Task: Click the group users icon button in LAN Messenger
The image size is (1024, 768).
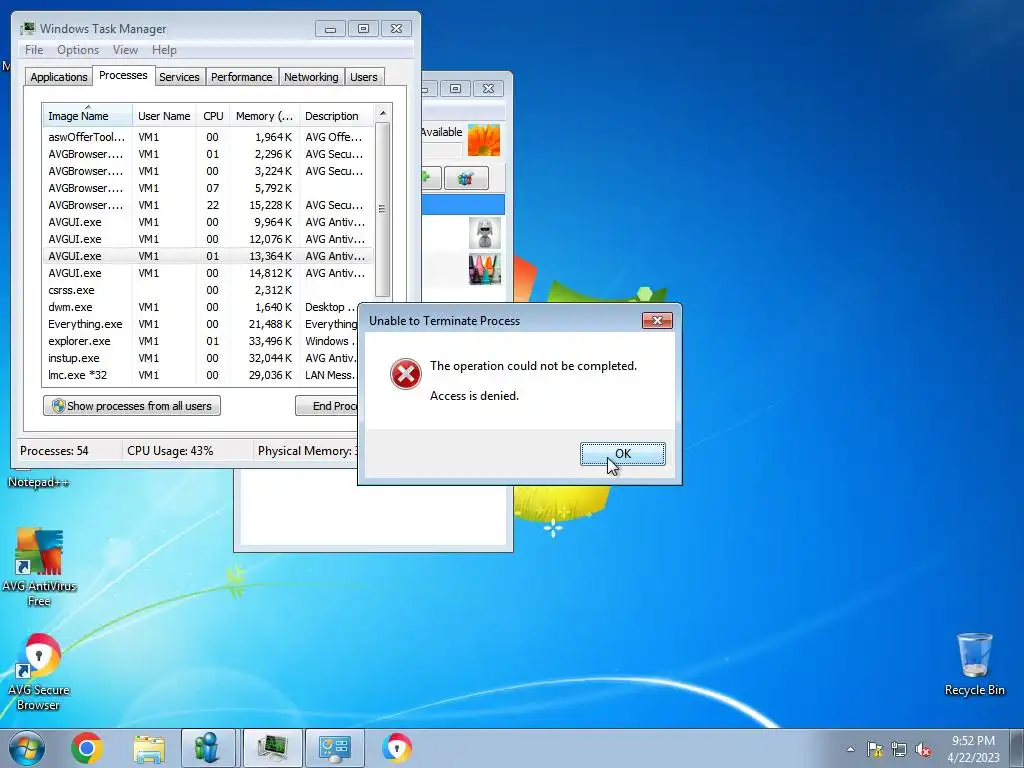Action: [466, 178]
